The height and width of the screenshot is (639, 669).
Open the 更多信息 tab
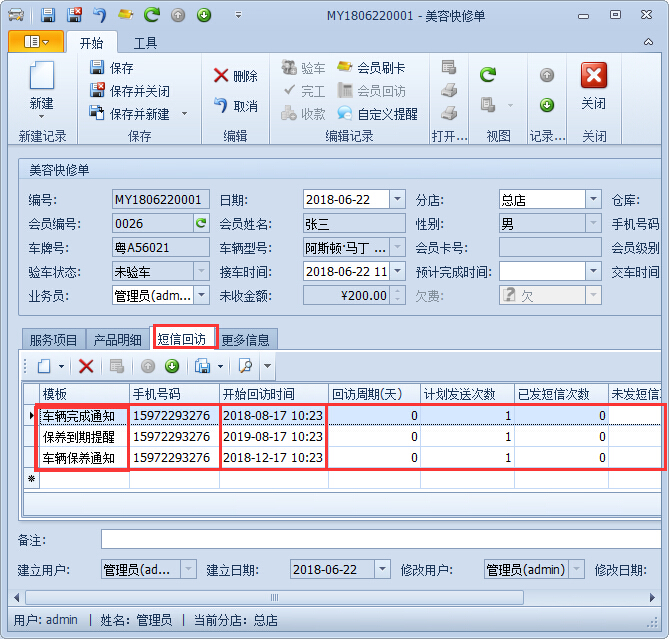[247, 340]
